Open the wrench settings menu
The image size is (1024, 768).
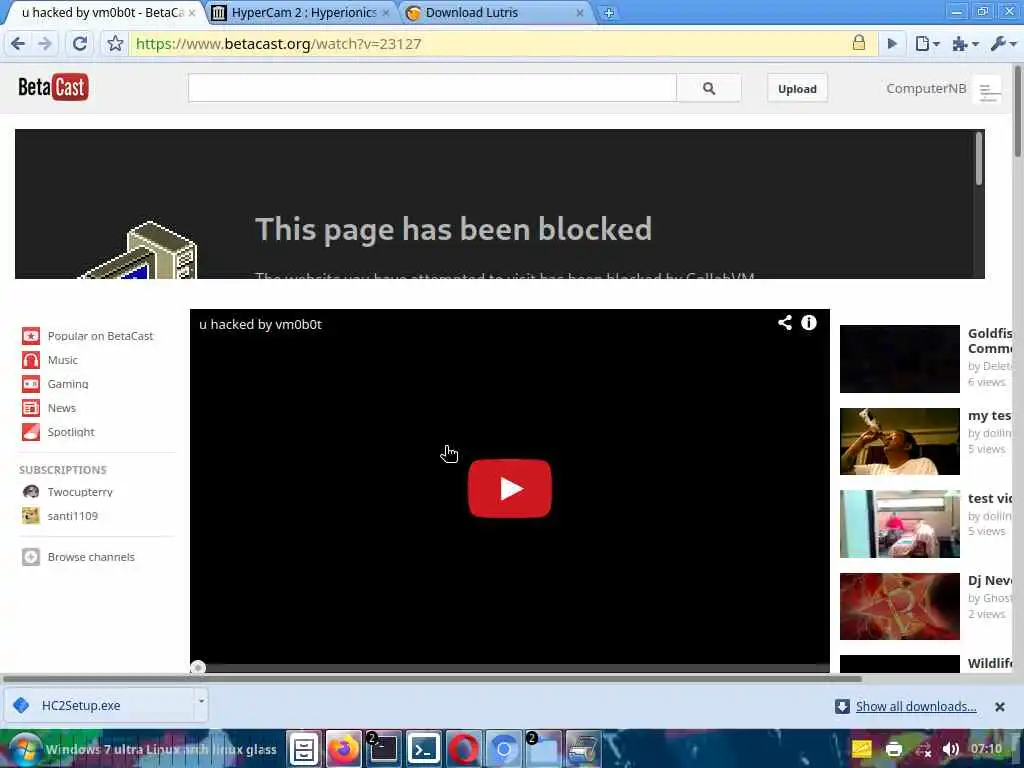pos(1003,44)
